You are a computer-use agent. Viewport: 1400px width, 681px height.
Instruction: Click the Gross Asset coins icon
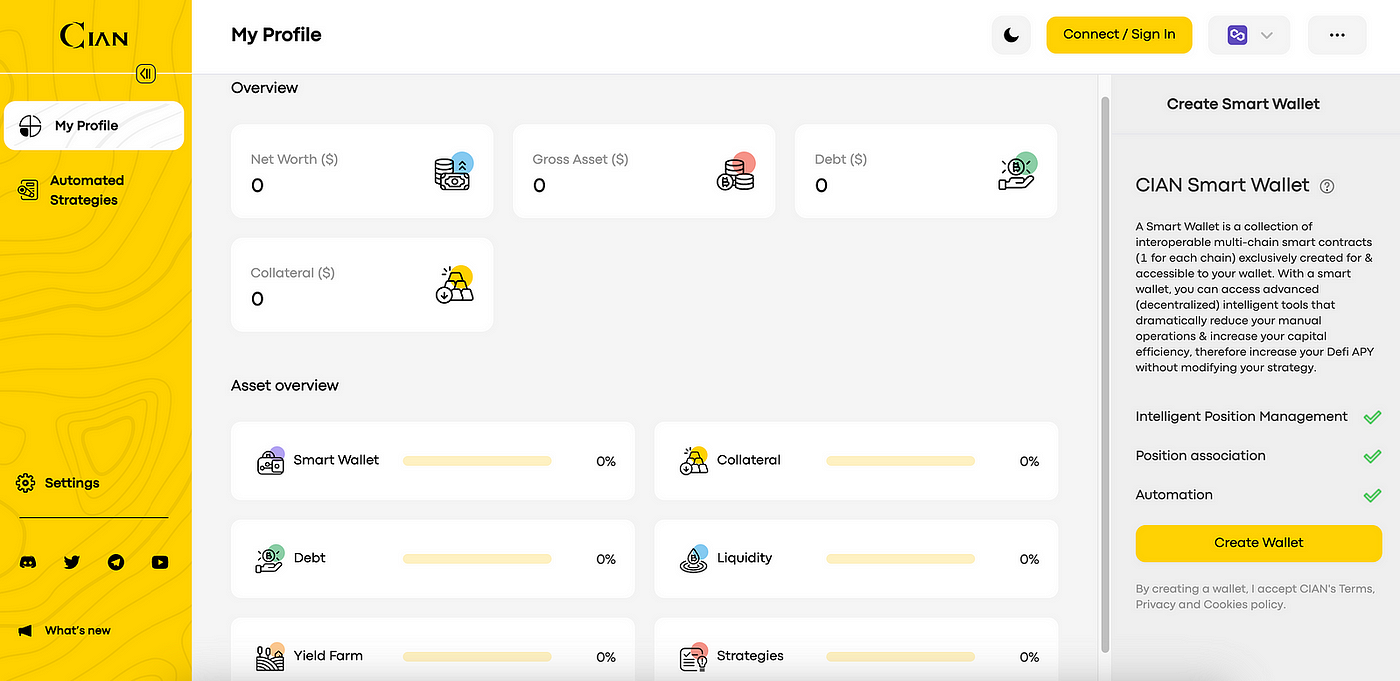[x=736, y=172]
